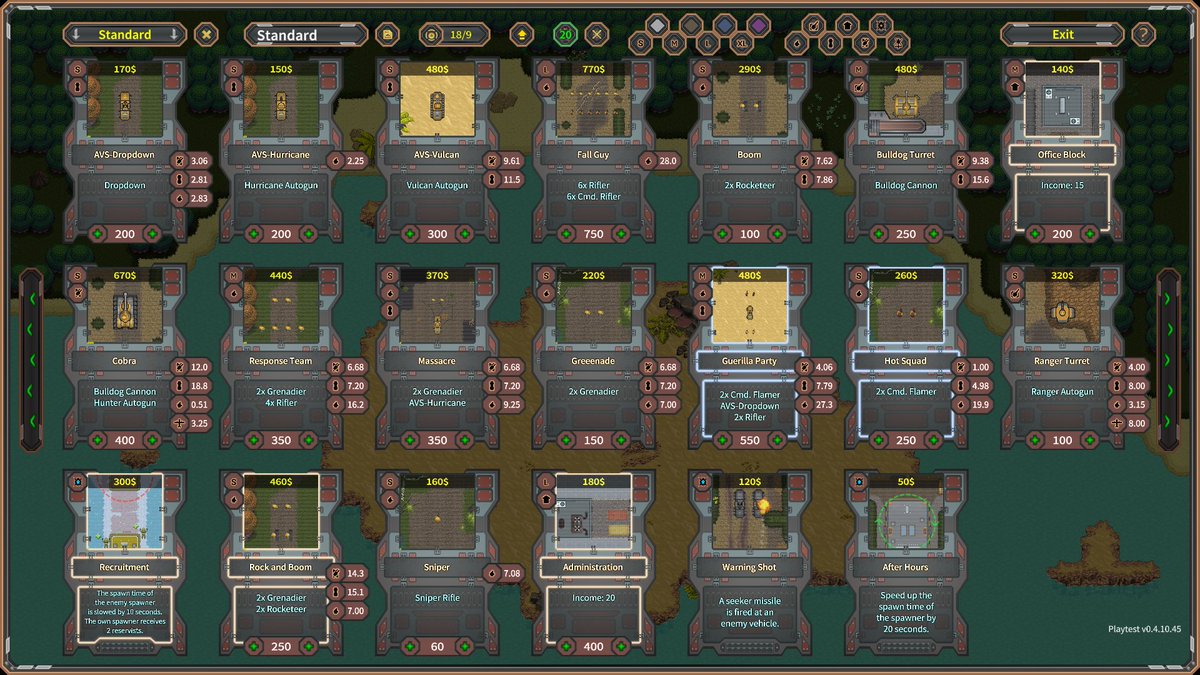
Task: Toggle the gear type filter icon
Action: (x=881, y=24)
